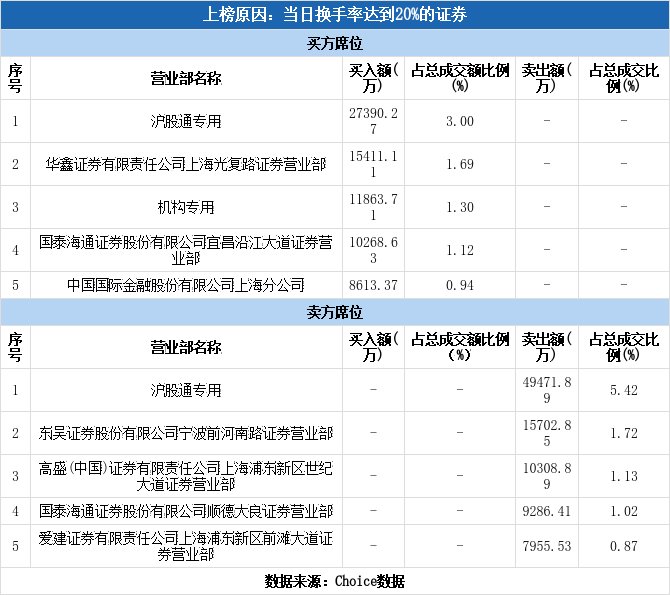Click the buy ratio 3.00

[x=460, y=121]
